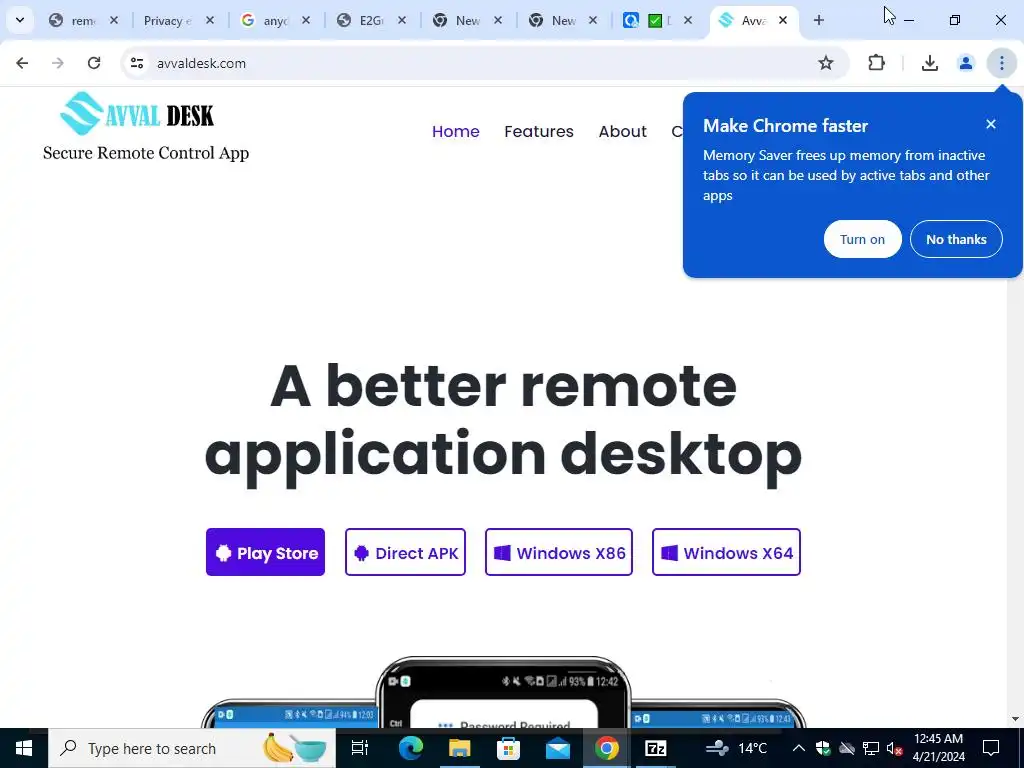Image resolution: width=1024 pixels, height=768 pixels.
Task: Close the Privacy tab
Action: tap(210, 20)
